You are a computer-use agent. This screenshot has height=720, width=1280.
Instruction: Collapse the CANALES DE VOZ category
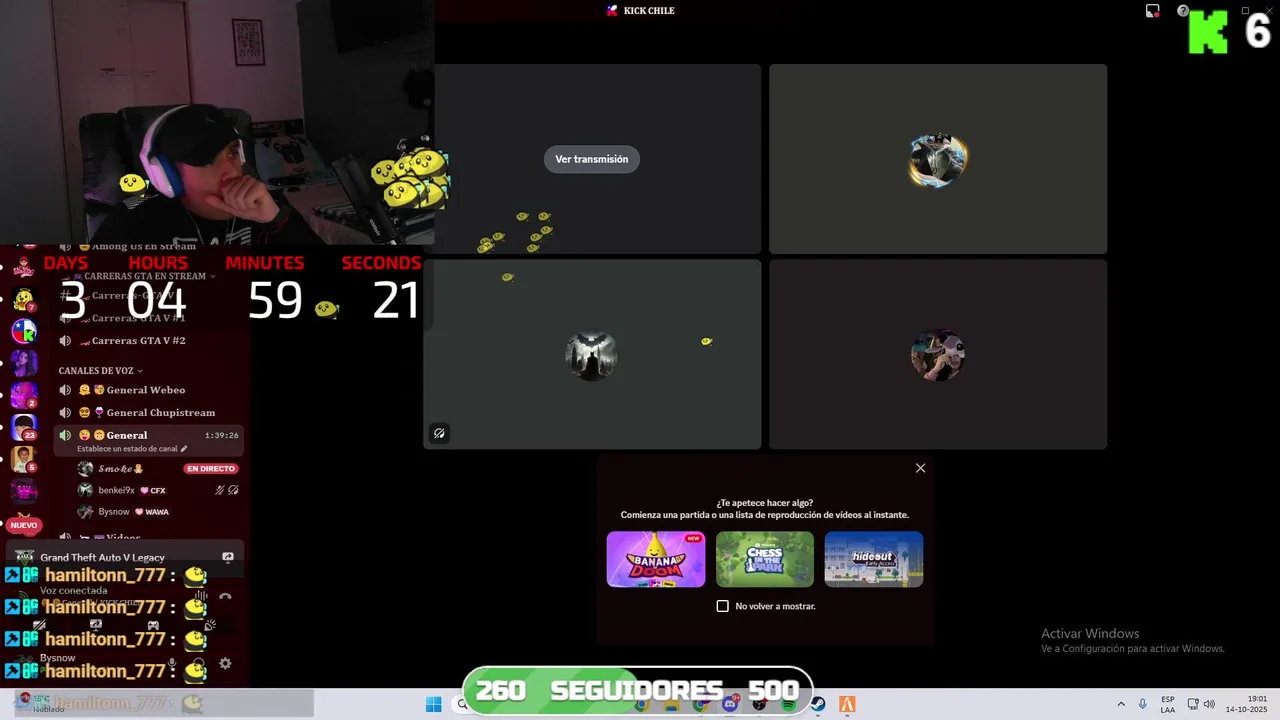100,371
